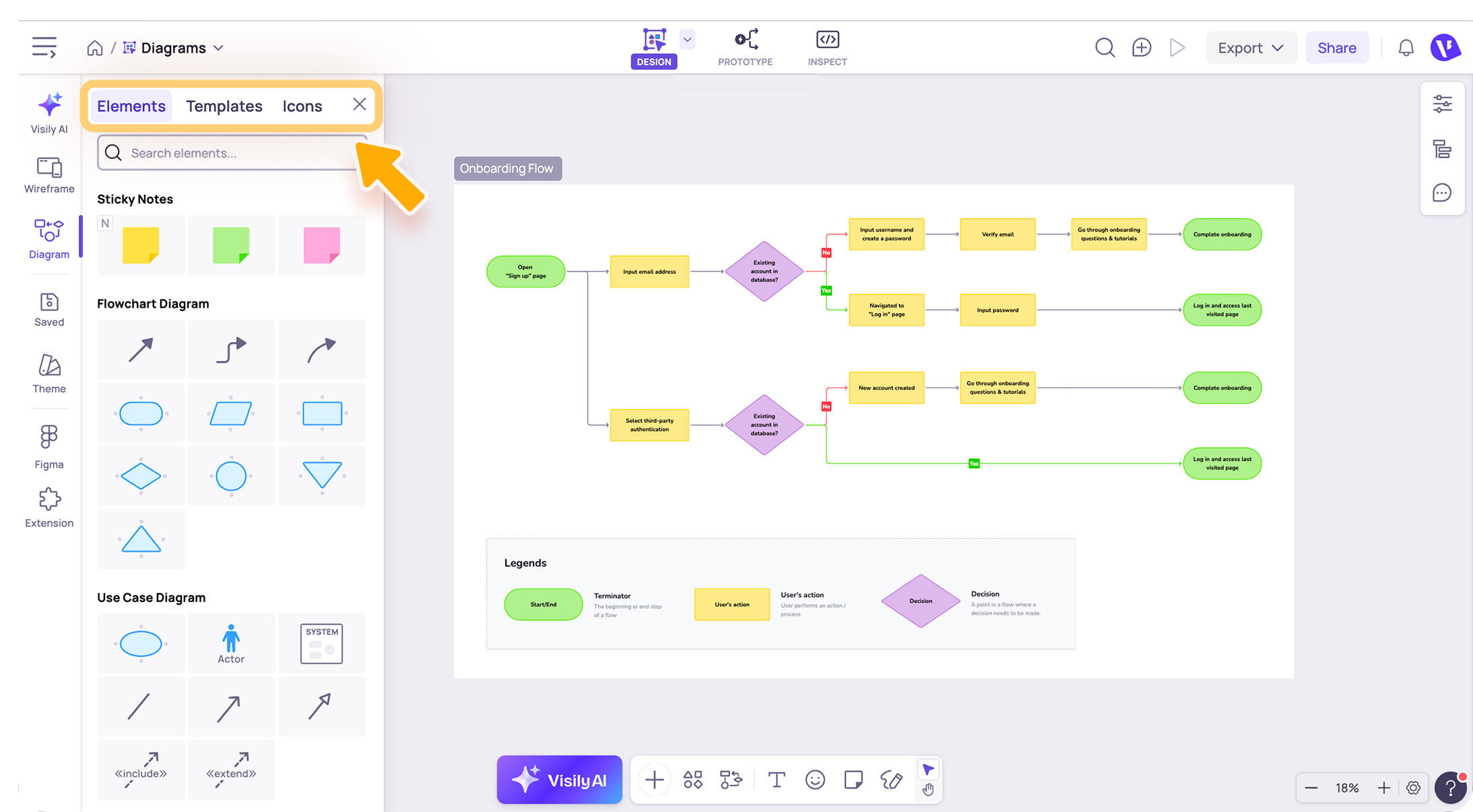Switch to the Elements tab
Screen dimensions: 1473x812
click(x=131, y=106)
